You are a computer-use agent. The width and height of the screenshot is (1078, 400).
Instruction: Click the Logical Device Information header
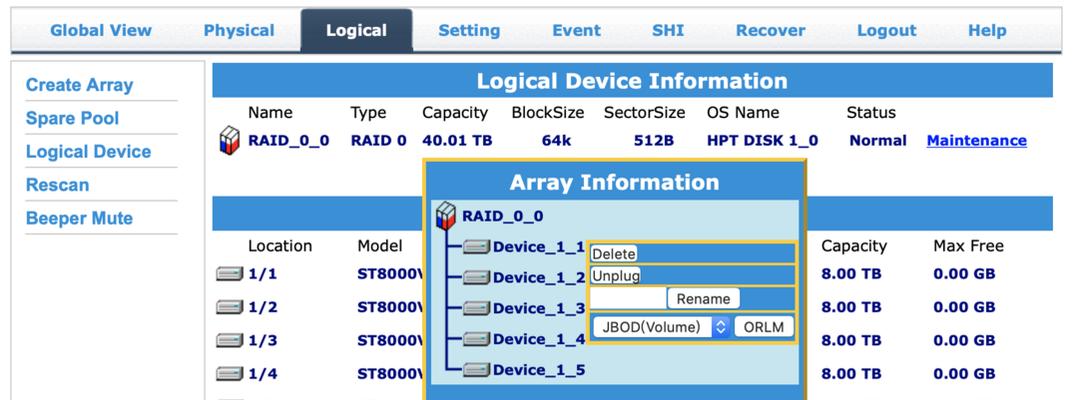click(x=632, y=81)
